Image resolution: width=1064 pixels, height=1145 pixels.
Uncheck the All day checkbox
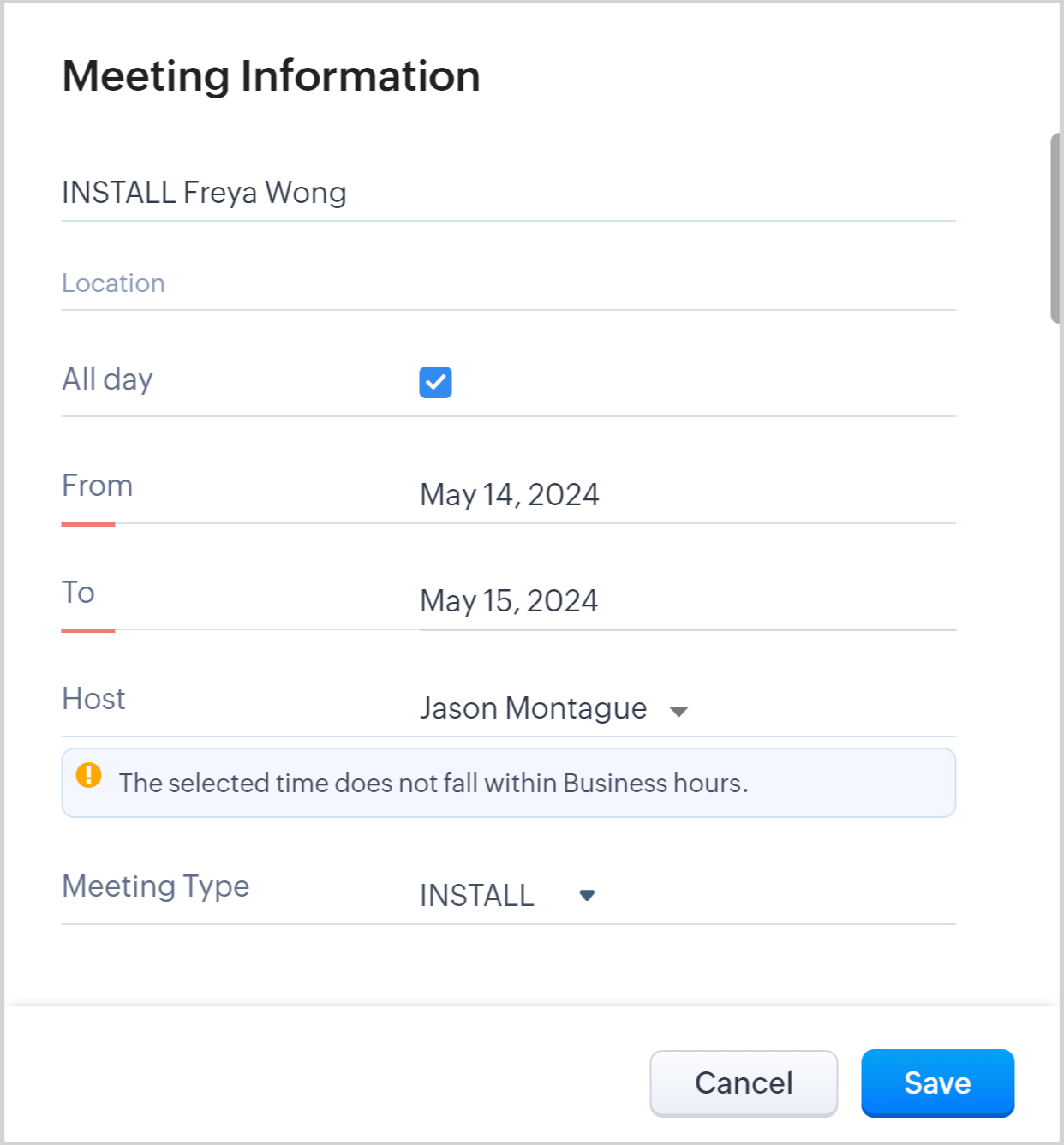(435, 382)
